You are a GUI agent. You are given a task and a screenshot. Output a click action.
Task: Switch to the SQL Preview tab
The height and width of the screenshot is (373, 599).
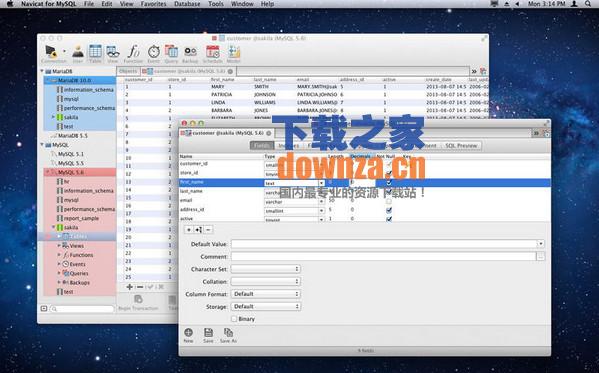461,146
